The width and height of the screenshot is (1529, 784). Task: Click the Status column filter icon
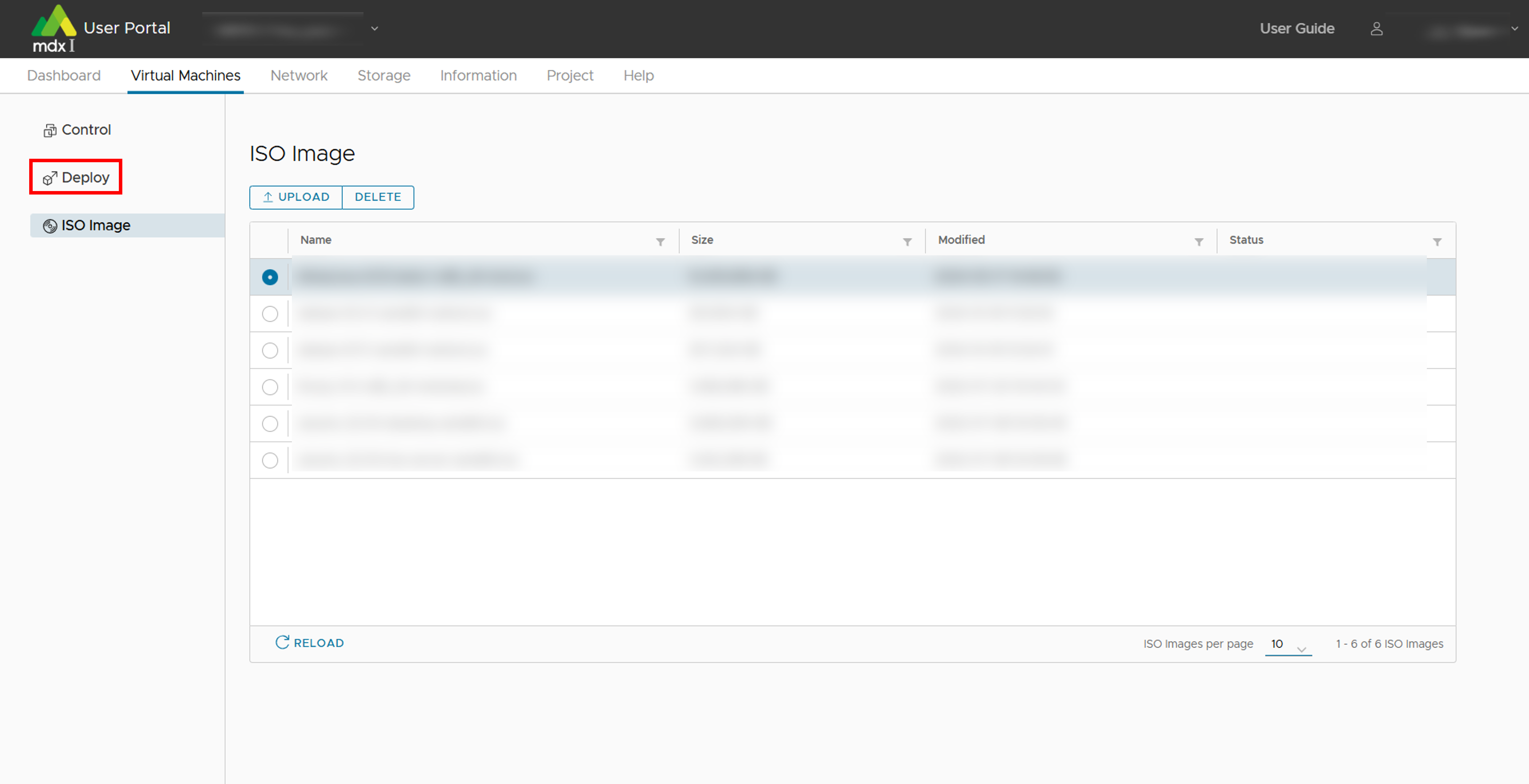pyautogui.click(x=1437, y=241)
